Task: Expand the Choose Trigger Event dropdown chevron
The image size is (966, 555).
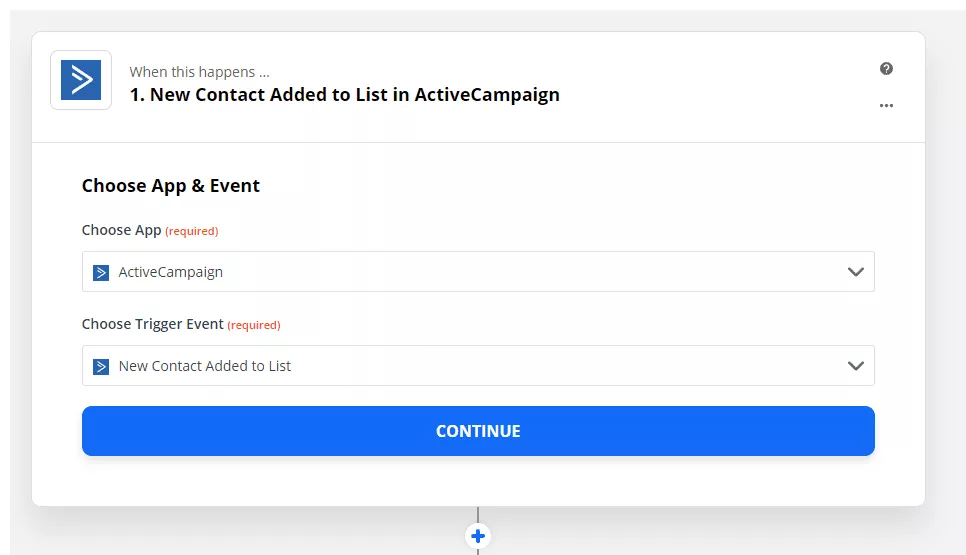Action: tap(856, 366)
